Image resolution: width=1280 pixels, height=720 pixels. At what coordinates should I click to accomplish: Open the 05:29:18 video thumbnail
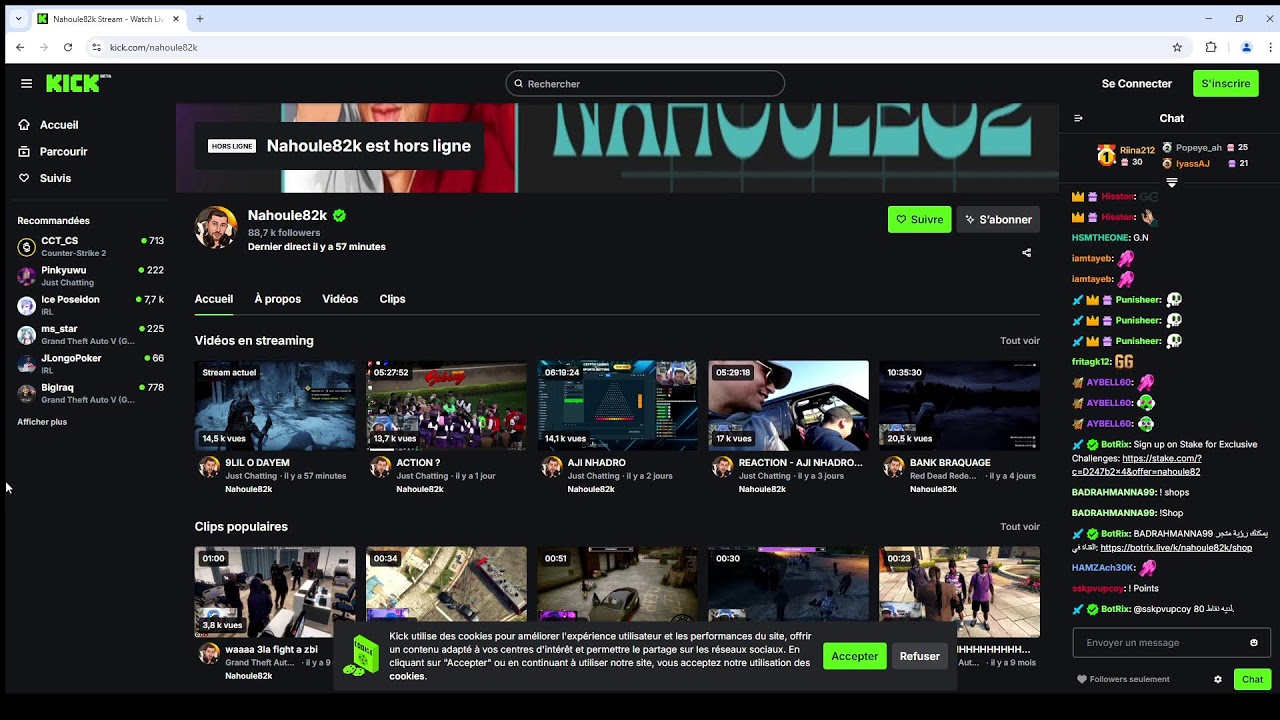click(x=789, y=405)
